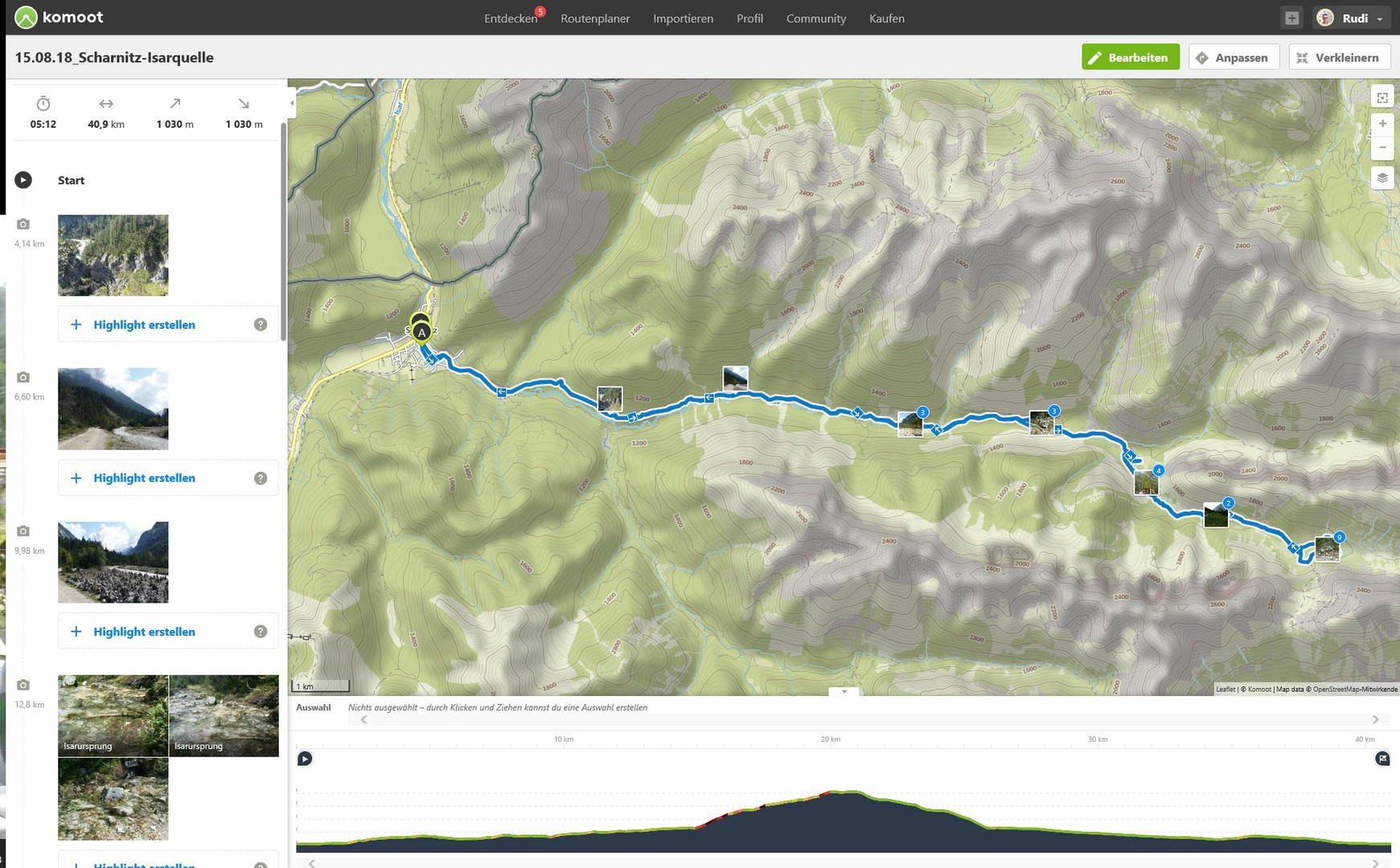Screen dimensions: 1400x868
Task: Click help icon beside first Highlight erstellen
Action: [261, 325]
